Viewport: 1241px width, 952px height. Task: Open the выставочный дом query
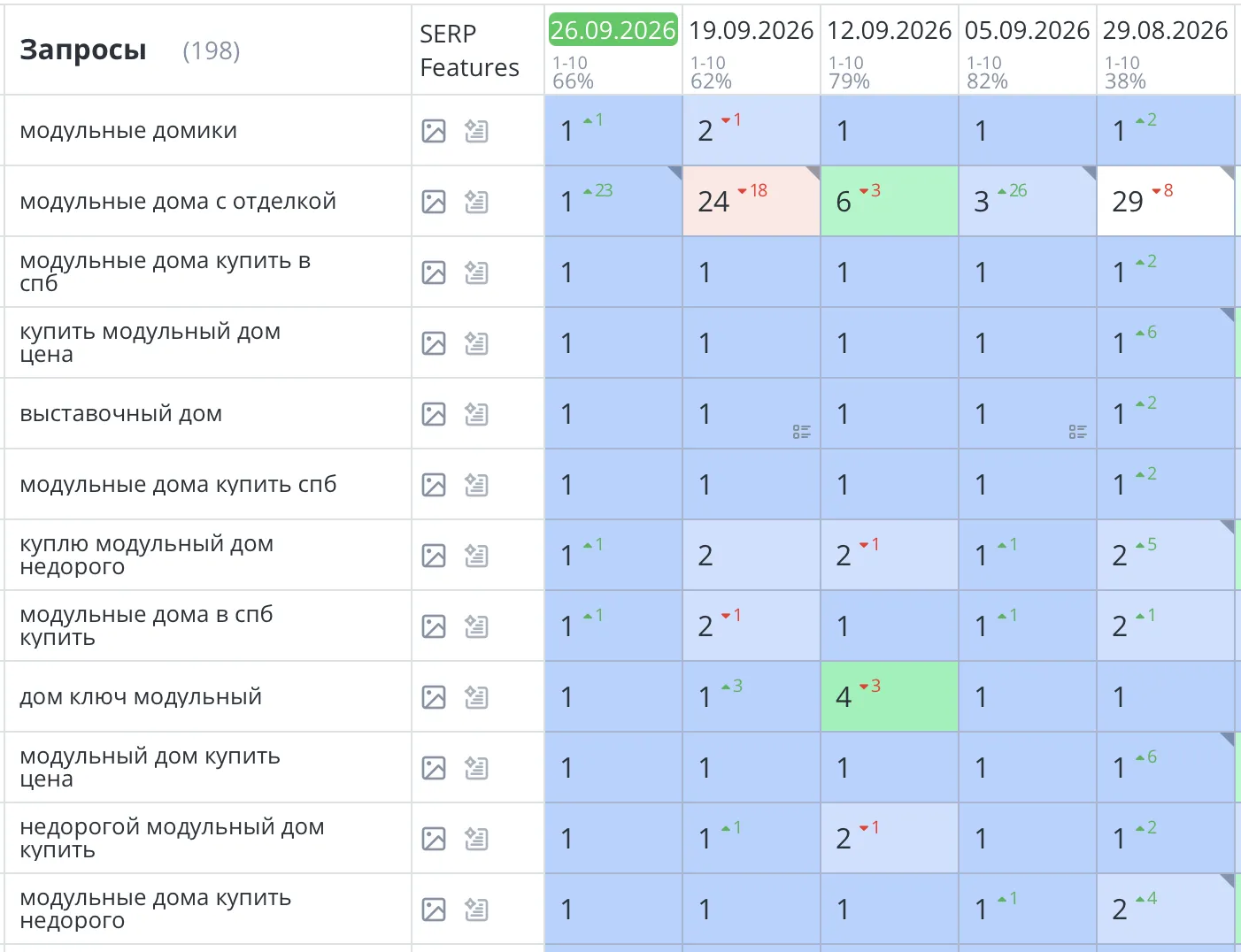(x=120, y=414)
